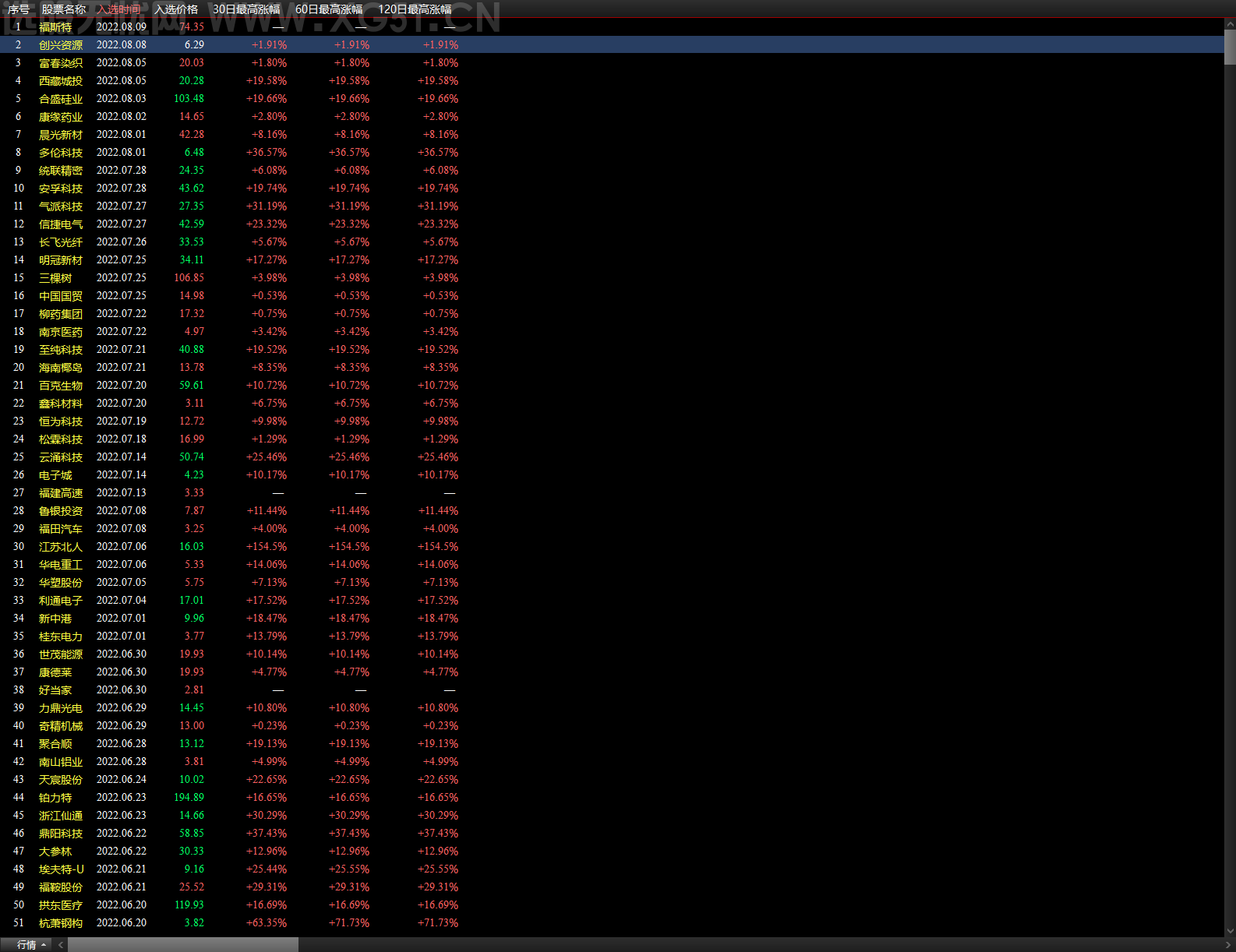Sort by 30日最高涨幅 column header

click(x=246, y=9)
